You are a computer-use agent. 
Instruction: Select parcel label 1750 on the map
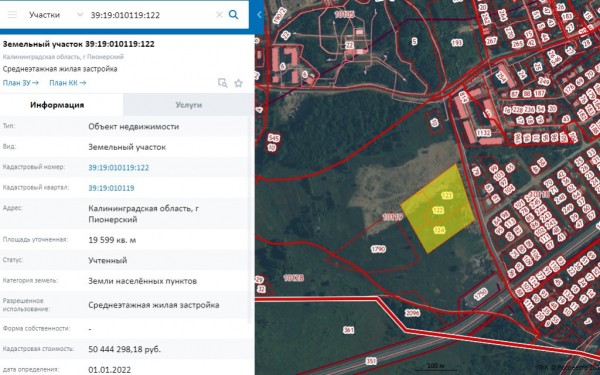pyautogui.click(x=480, y=294)
